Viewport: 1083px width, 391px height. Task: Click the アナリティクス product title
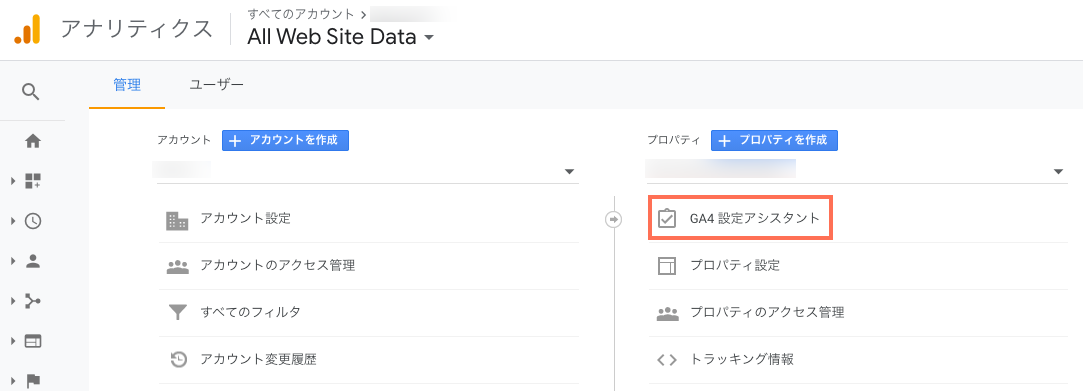pos(136,30)
